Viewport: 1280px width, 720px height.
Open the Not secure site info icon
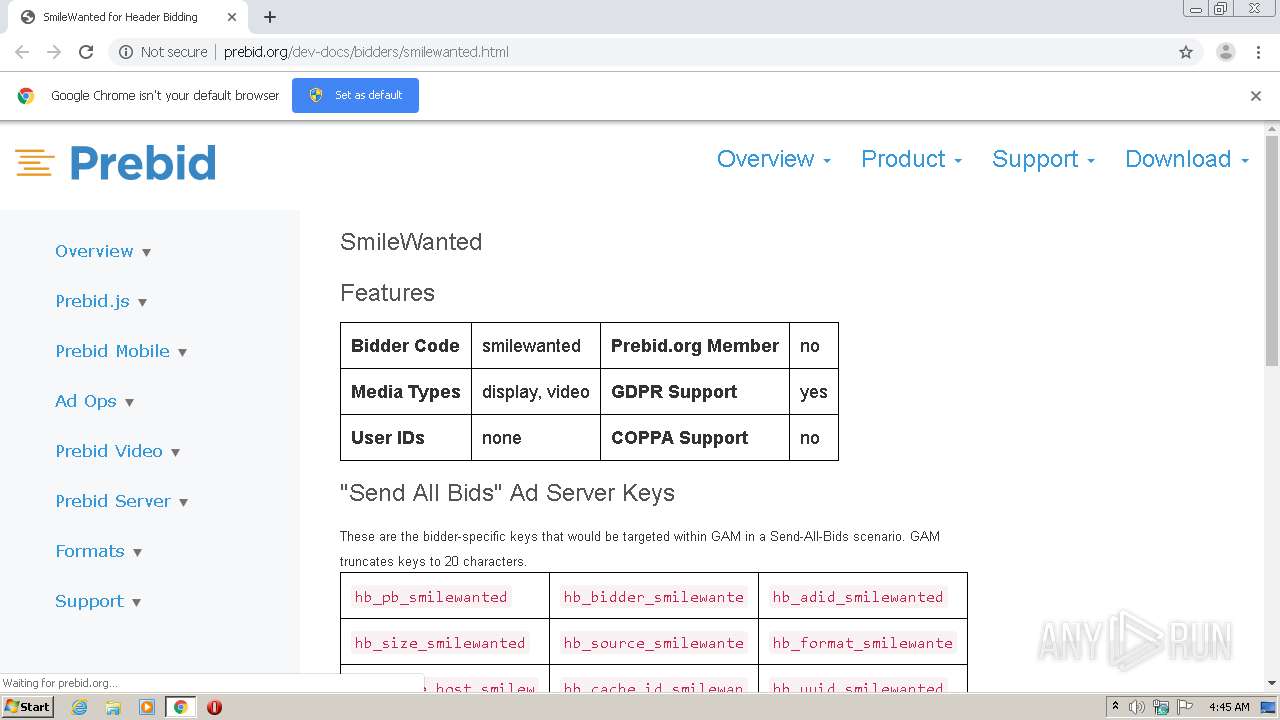click(x=126, y=52)
